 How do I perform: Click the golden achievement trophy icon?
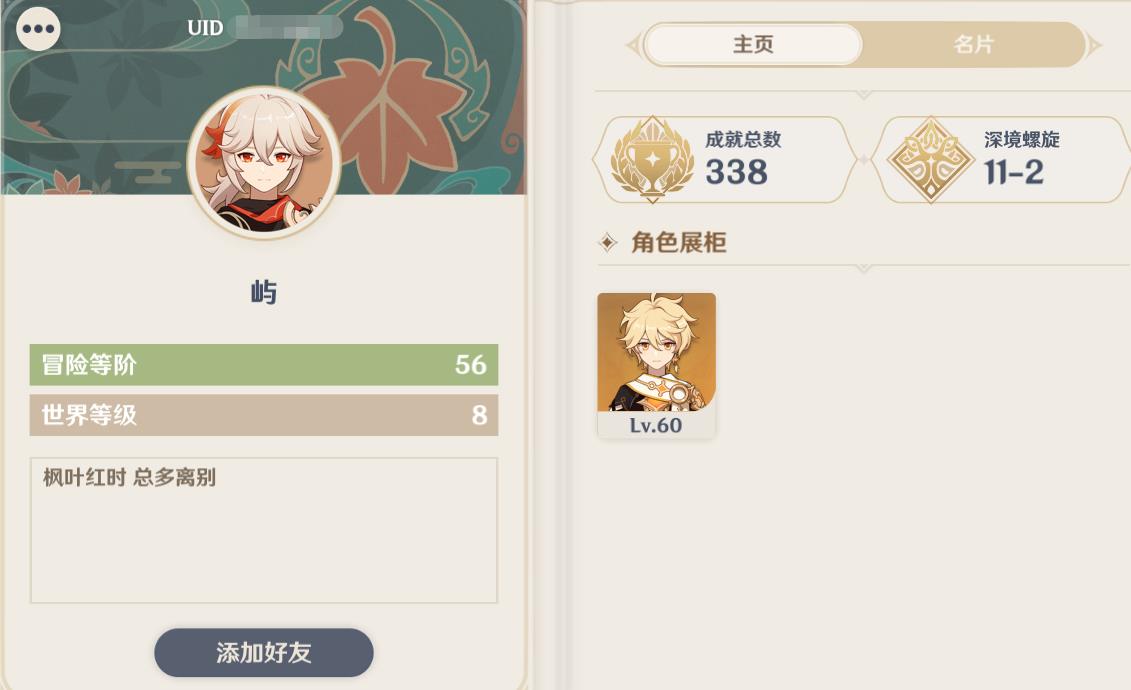click(x=652, y=159)
